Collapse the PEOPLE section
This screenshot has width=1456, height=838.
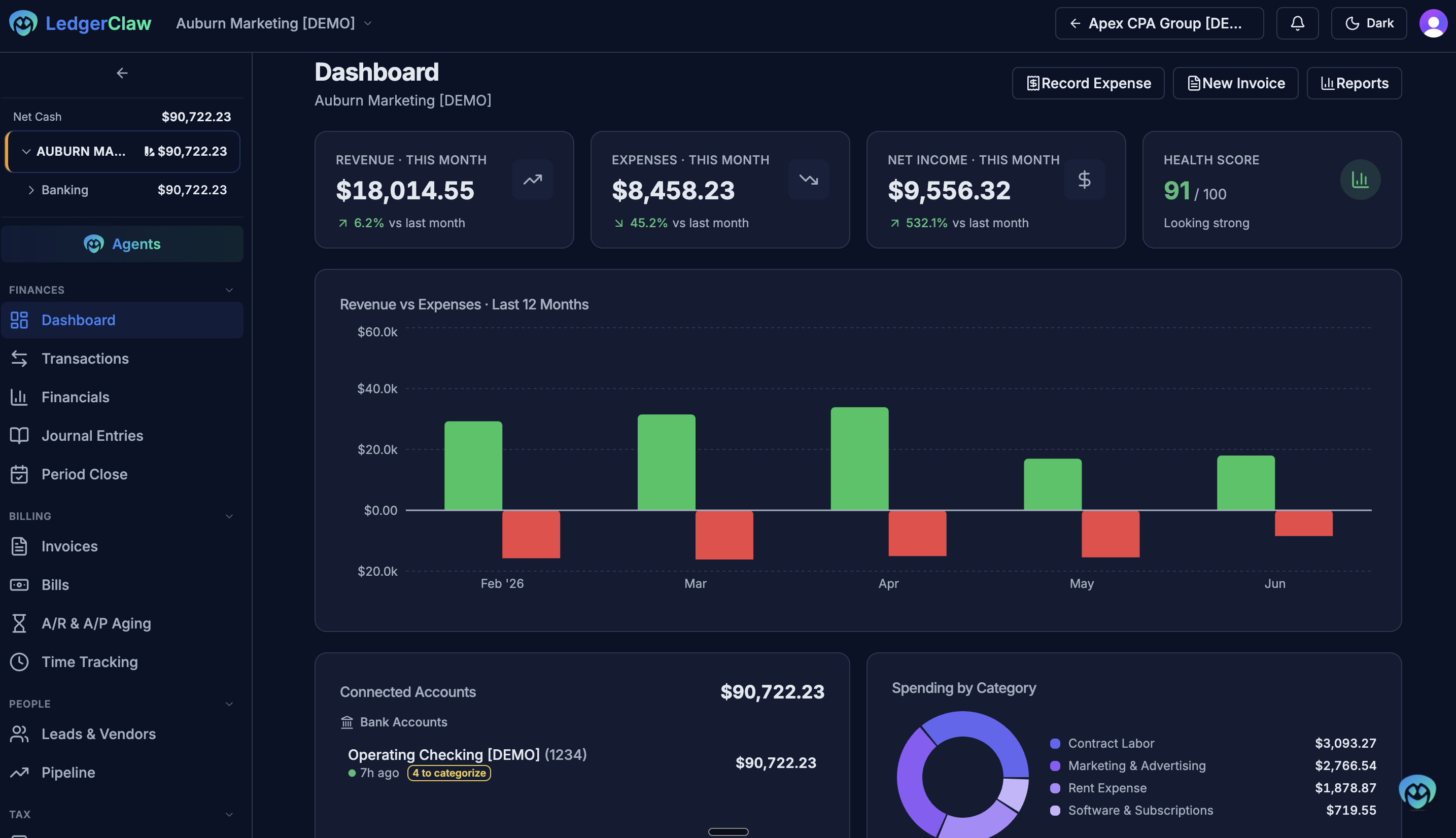(229, 704)
